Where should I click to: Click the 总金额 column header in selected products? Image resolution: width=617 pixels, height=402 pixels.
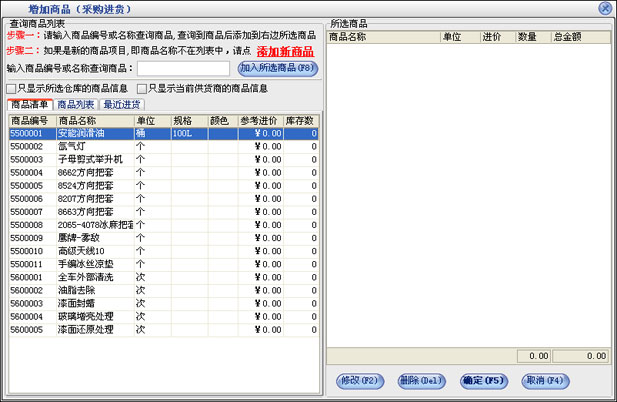tap(569, 36)
